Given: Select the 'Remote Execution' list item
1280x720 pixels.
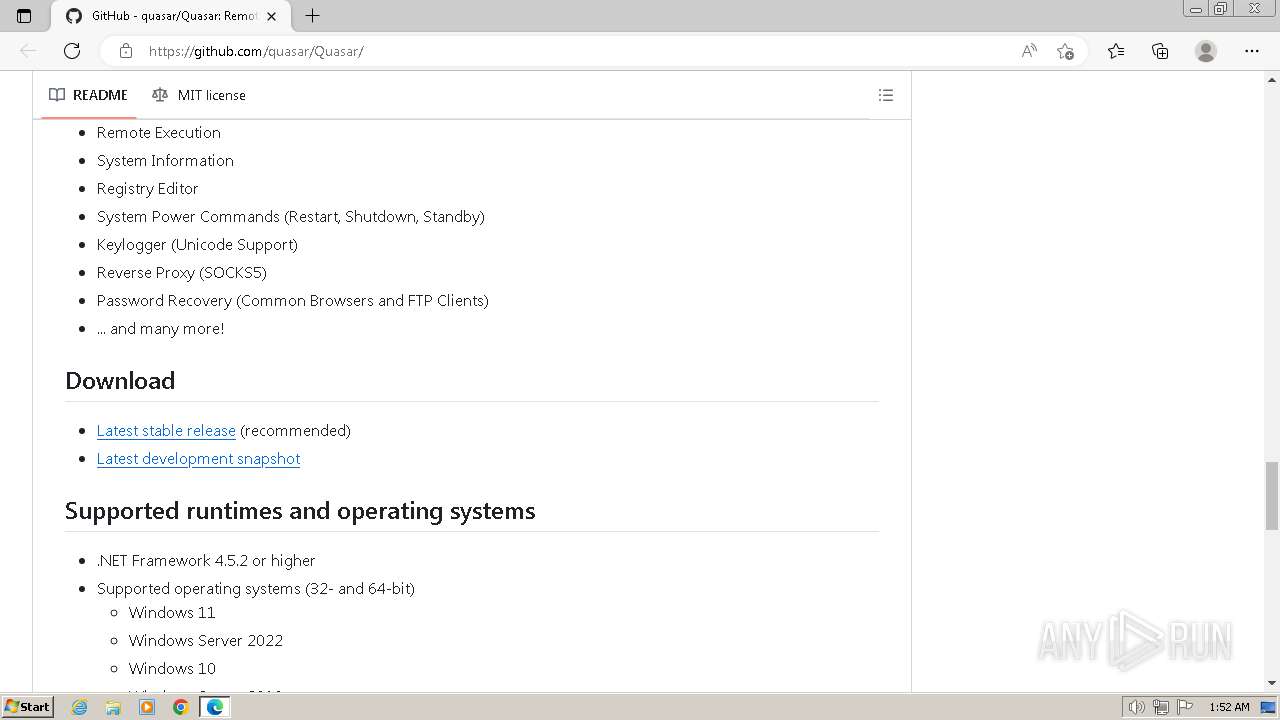Looking at the screenshot, I should (x=158, y=133).
